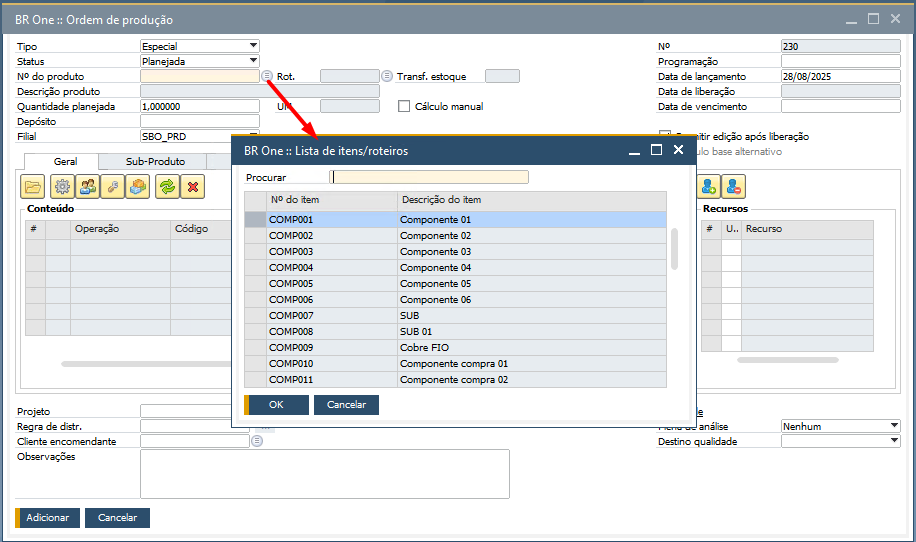This screenshot has height=542, width=916.
Task: Click the wrench tool toolbar icon
Action: pyautogui.click(x=113, y=187)
